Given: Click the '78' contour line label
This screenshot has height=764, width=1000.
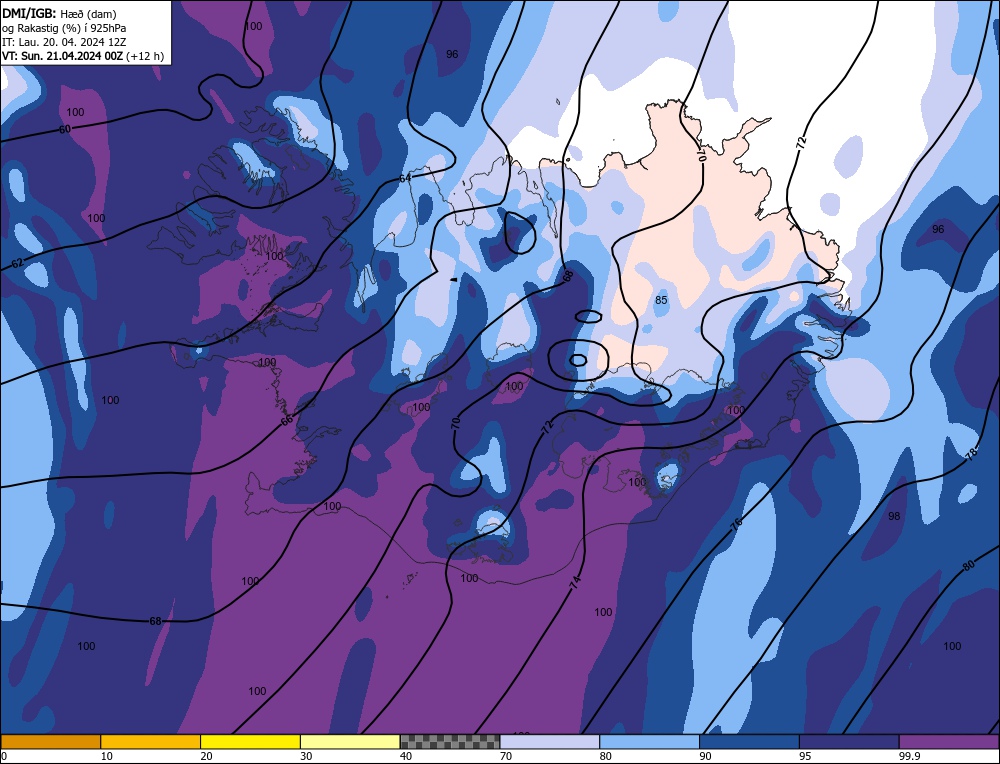Looking at the screenshot, I should point(971,454).
